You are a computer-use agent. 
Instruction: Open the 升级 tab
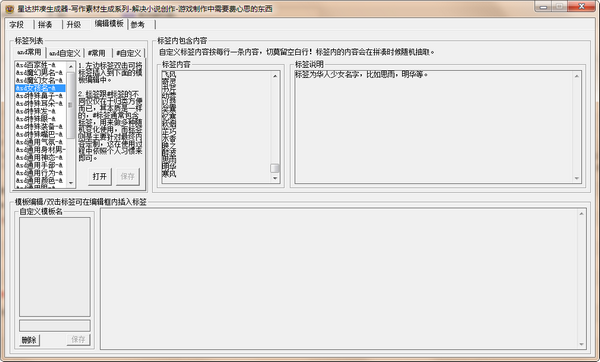point(73,24)
